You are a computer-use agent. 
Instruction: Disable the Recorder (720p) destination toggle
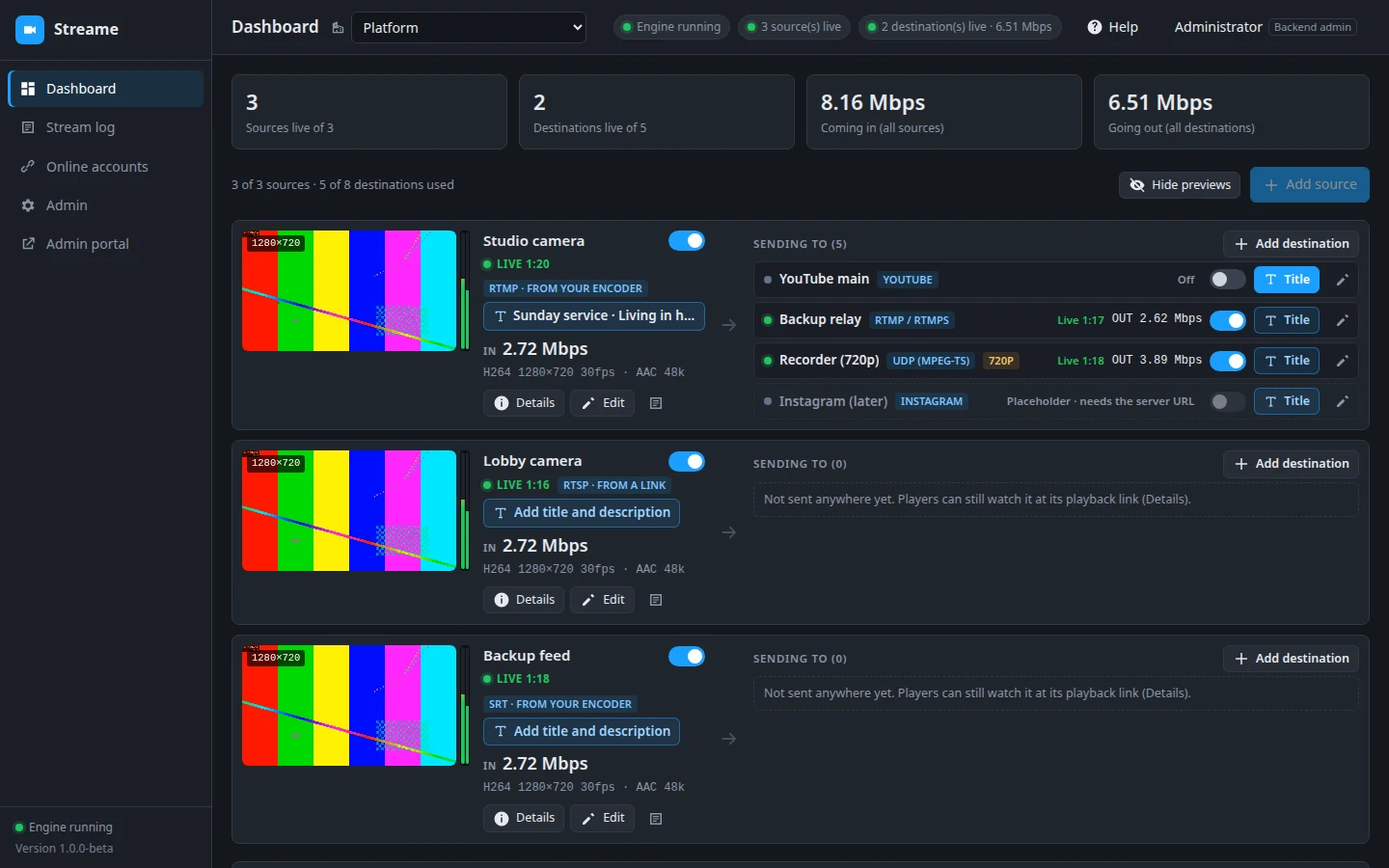click(x=1228, y=361)
